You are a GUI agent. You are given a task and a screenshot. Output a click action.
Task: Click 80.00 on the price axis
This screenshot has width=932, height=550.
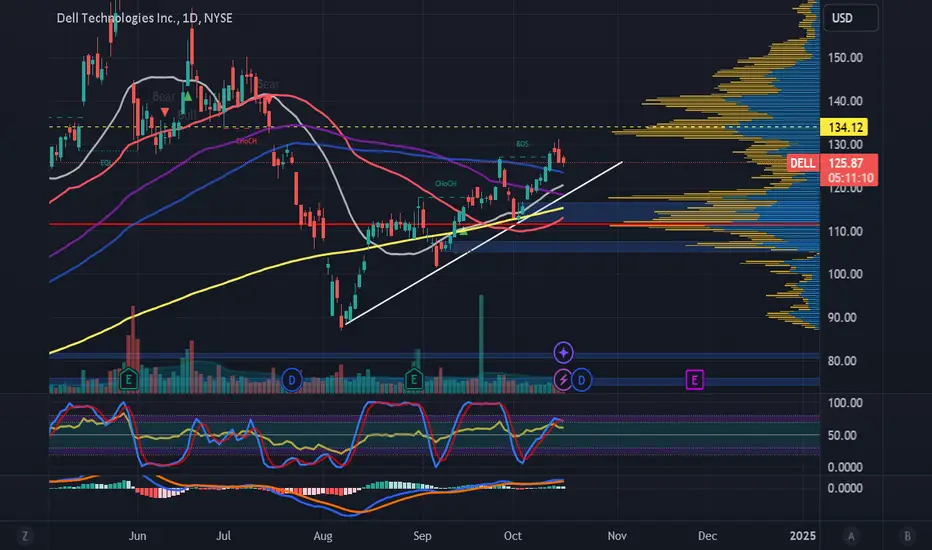click(842, 361)
